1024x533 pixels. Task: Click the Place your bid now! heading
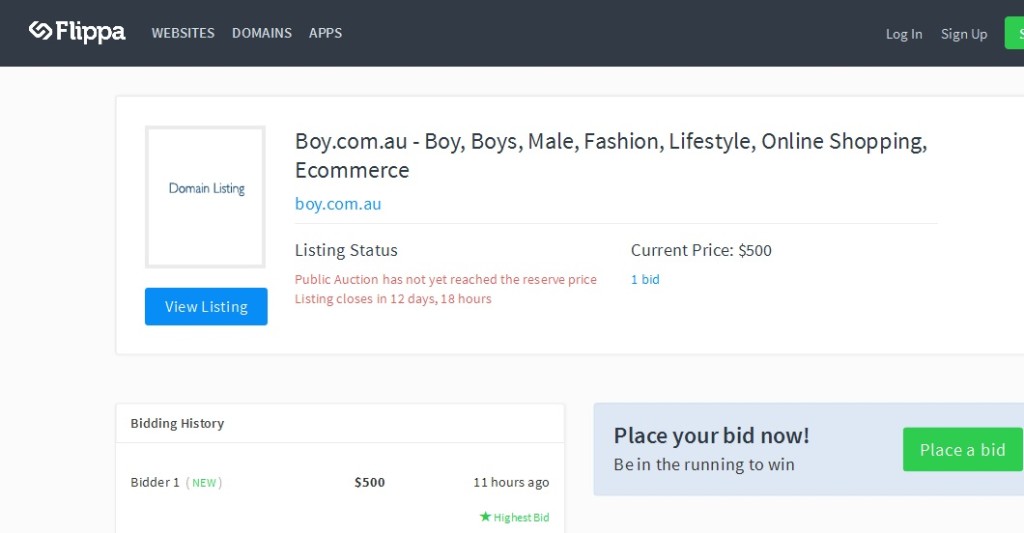pos(711,436)
